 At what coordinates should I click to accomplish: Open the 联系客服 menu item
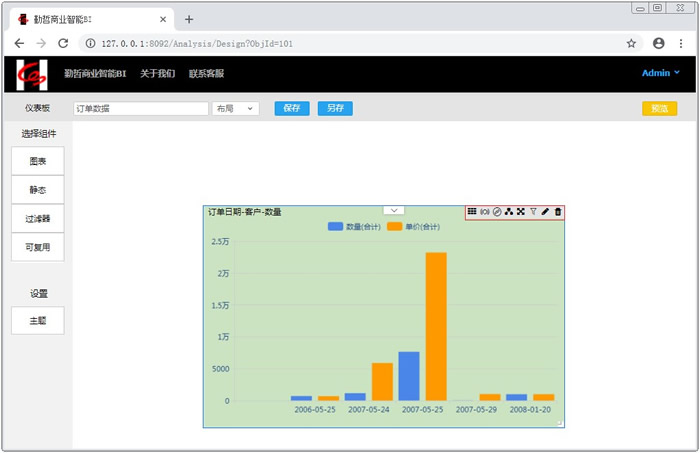[206, 73]
